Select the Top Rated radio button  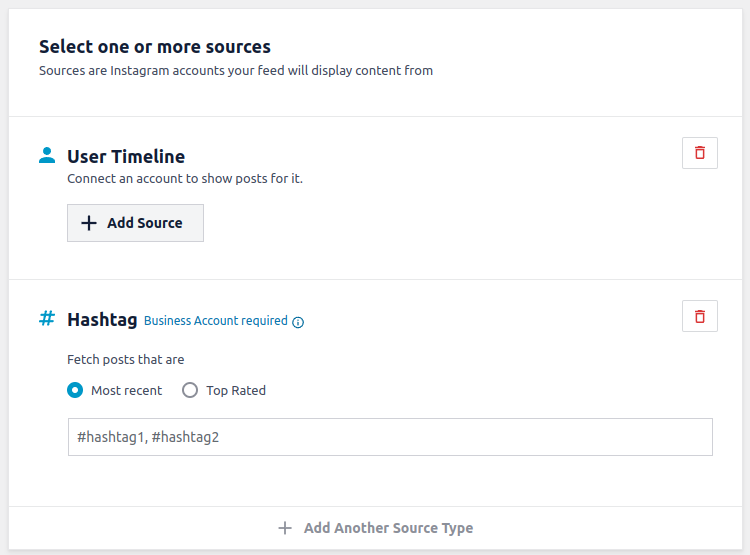190,390
